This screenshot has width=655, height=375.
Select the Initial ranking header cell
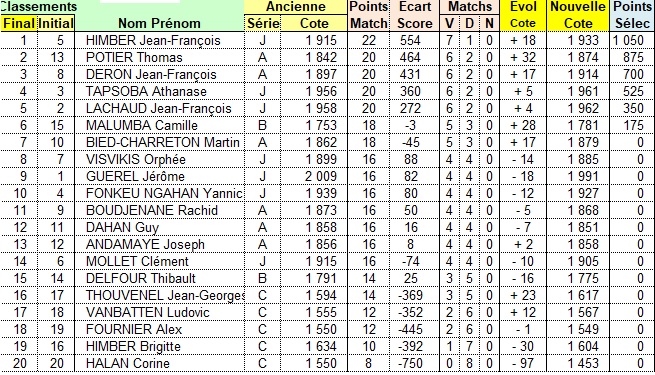pyautogui.click(x=56, y=23)
